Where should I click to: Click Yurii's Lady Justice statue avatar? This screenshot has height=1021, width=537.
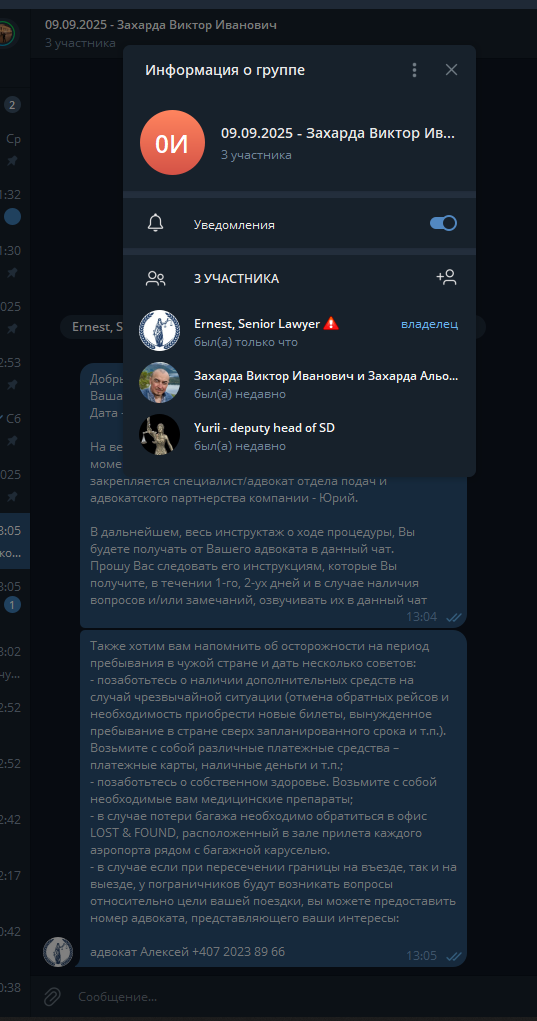pos(159,434)
